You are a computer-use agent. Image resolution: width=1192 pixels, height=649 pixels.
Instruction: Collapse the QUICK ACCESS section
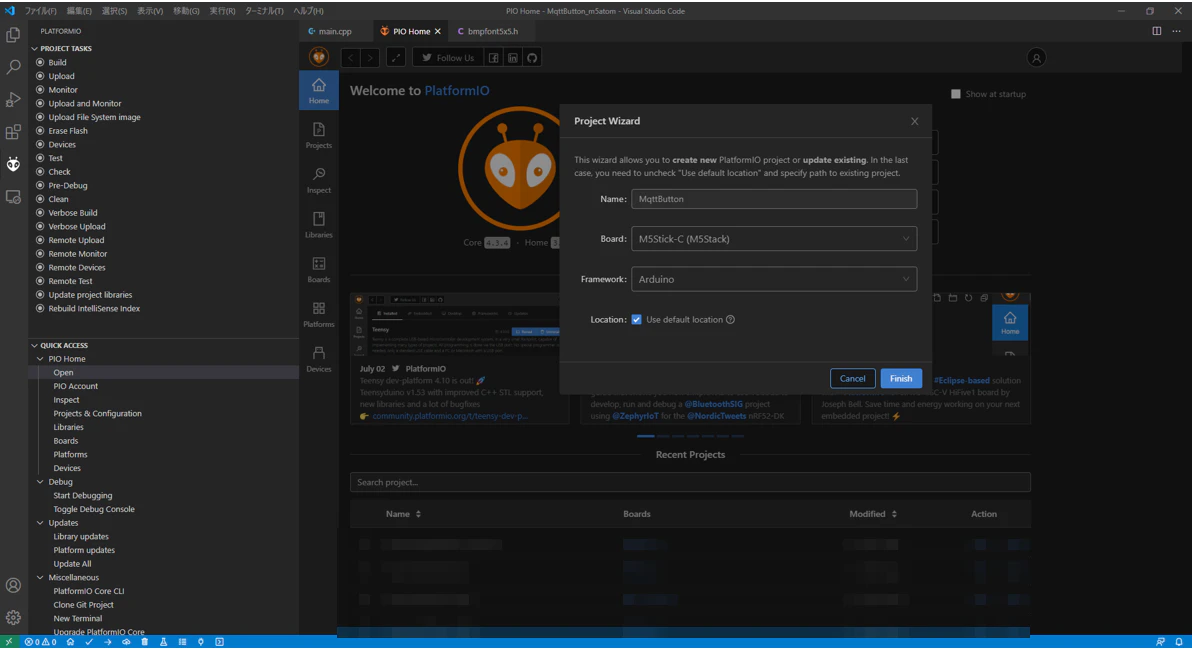(x=64, y=345)
